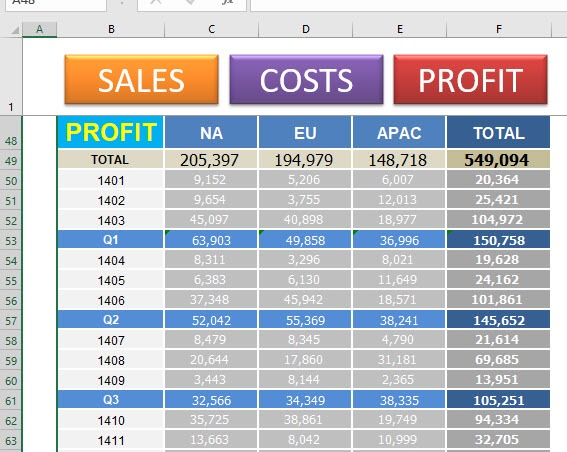This screenshot has width=567, height=452.
Task: Select row 48 header
Action: [11, 132]
